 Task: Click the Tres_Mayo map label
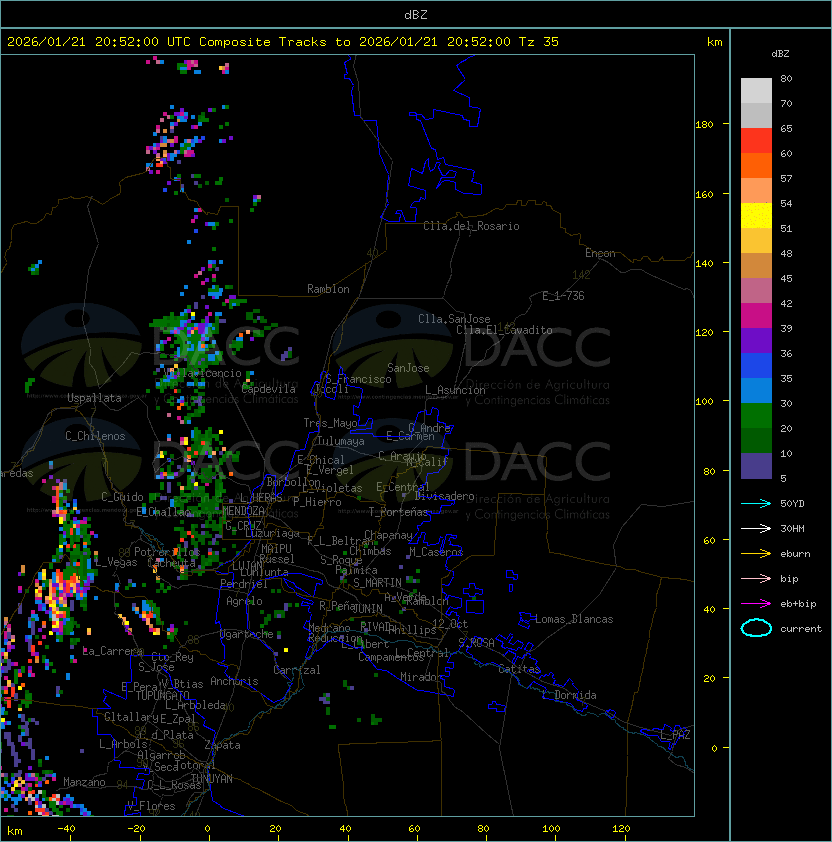point(330,423)
